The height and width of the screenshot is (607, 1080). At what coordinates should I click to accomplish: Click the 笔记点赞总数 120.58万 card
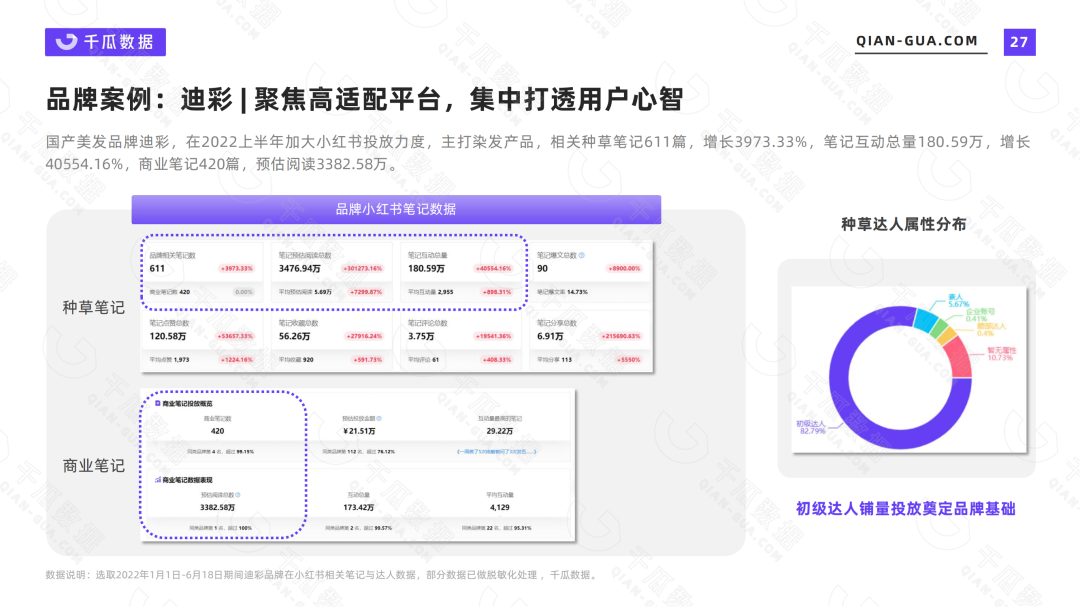202,340
